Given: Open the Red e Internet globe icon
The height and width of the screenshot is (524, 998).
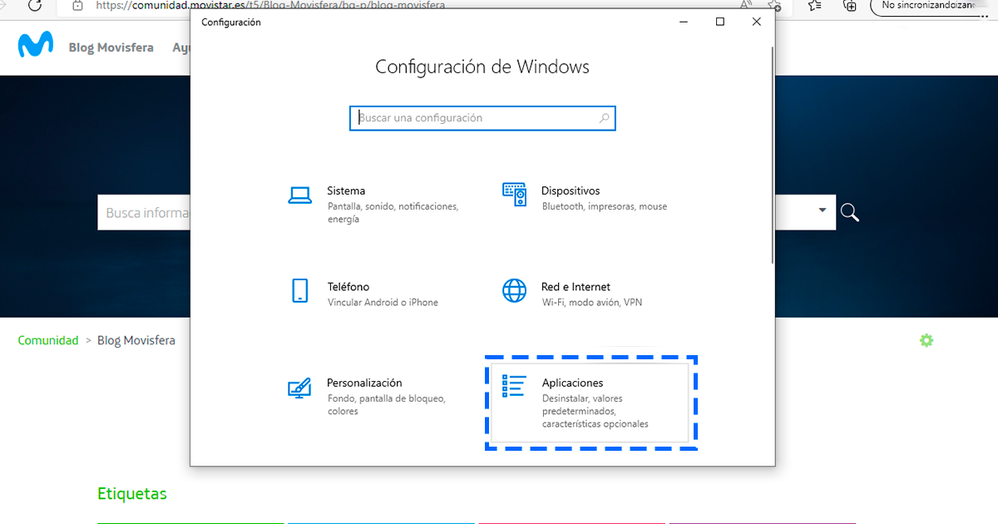Looking at the screenshot, I should pos(514,291).
